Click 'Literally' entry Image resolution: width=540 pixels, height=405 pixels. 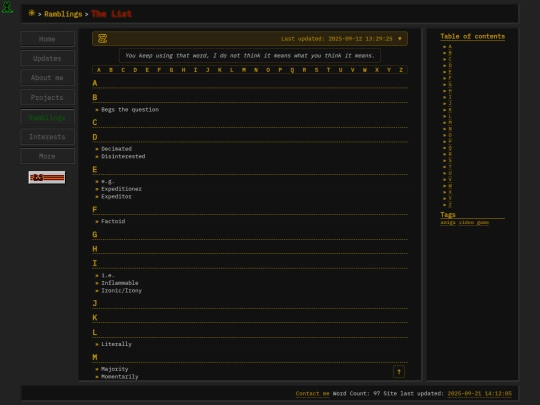coord(116,344)
